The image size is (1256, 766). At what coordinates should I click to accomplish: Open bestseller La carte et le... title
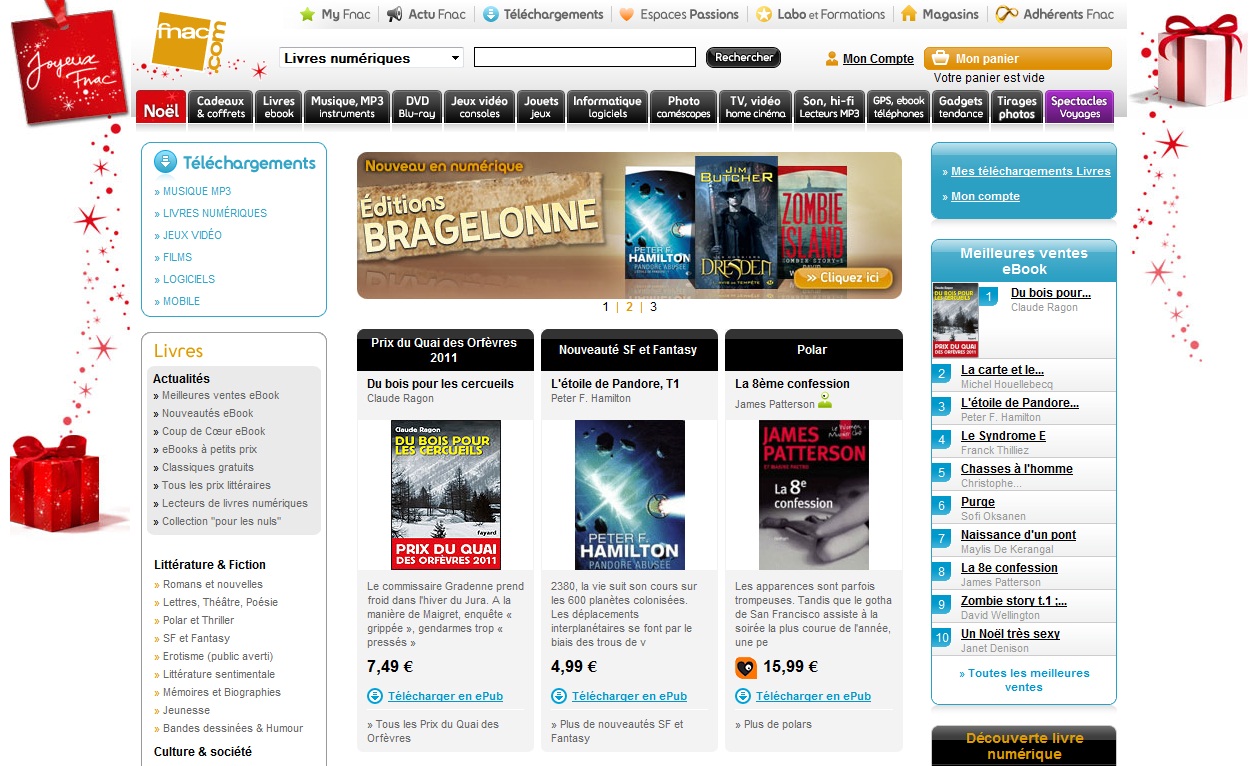[x=1002, y=370]
